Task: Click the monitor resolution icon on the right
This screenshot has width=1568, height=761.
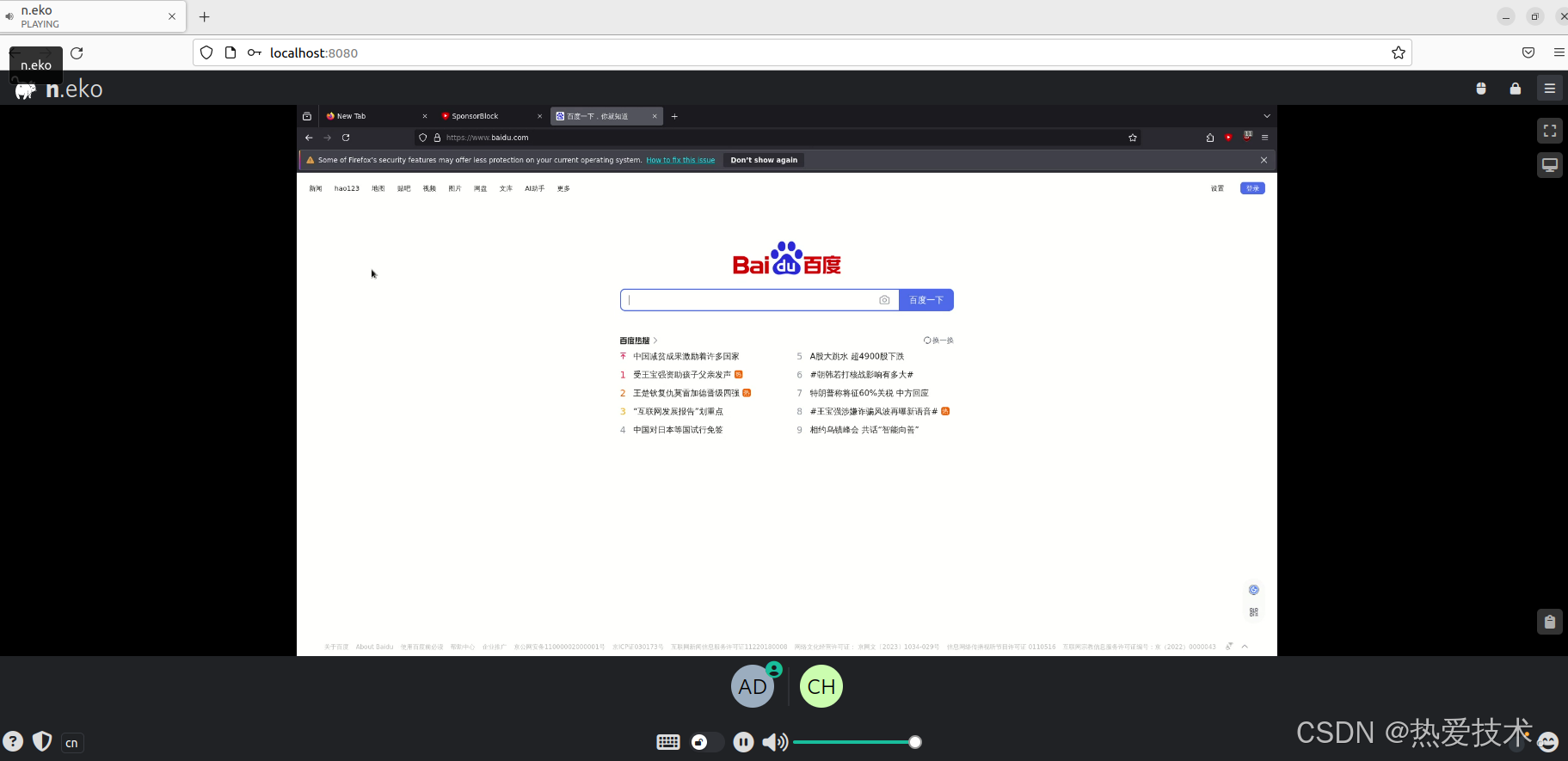Action: point(1550,165)
